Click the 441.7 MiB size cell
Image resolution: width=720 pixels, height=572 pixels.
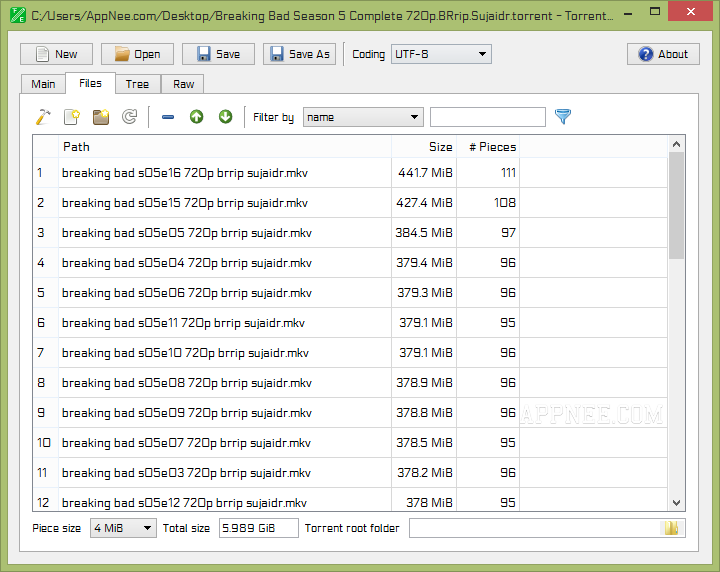pyautogui.click(x=424, y=173)
